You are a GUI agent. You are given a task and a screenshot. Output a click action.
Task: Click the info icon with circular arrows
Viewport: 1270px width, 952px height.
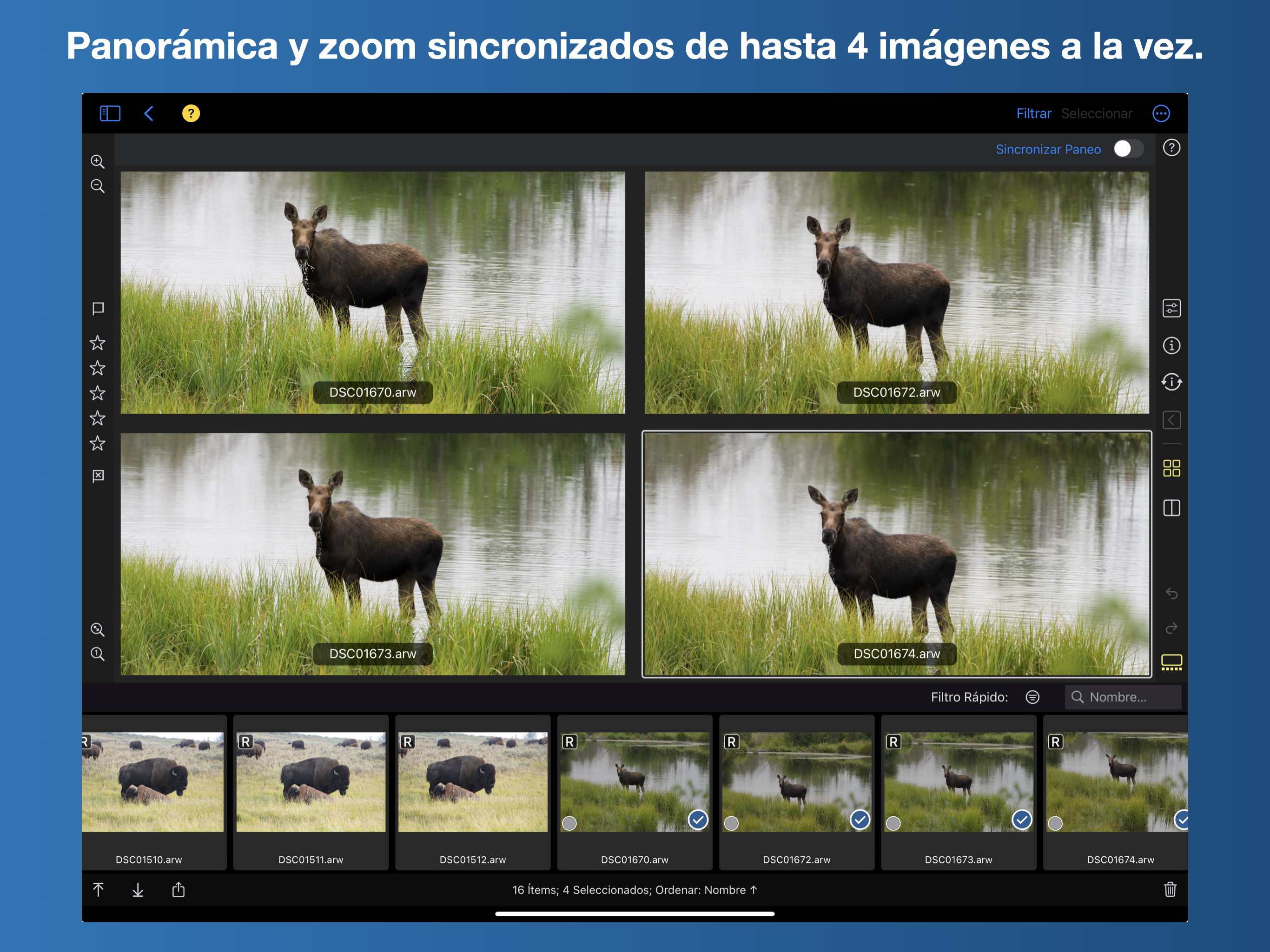(x=1171, y=382)
